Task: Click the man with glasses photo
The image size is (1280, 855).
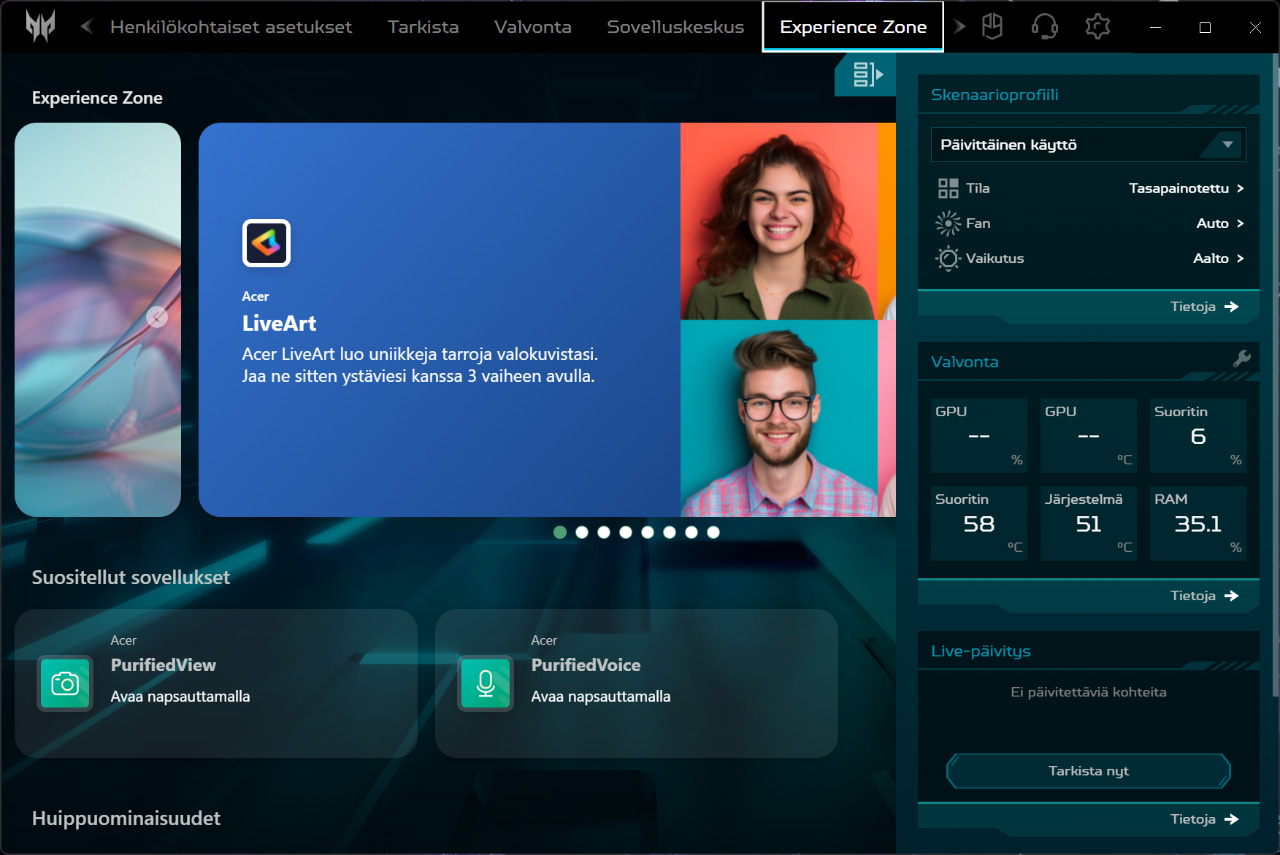Action: [779, 418]
